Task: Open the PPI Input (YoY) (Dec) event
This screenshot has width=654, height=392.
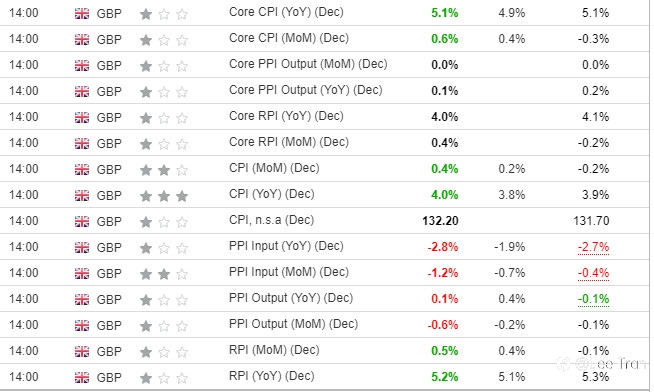Action: (286, 246)
